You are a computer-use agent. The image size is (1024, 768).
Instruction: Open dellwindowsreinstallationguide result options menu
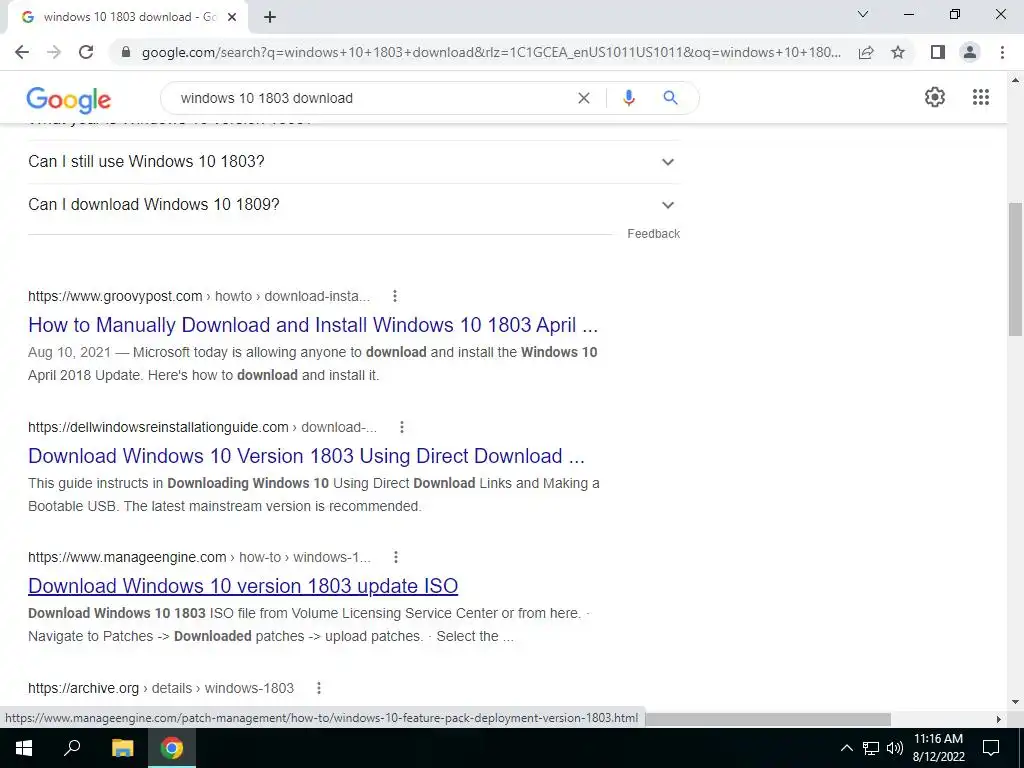pos(402,427)
